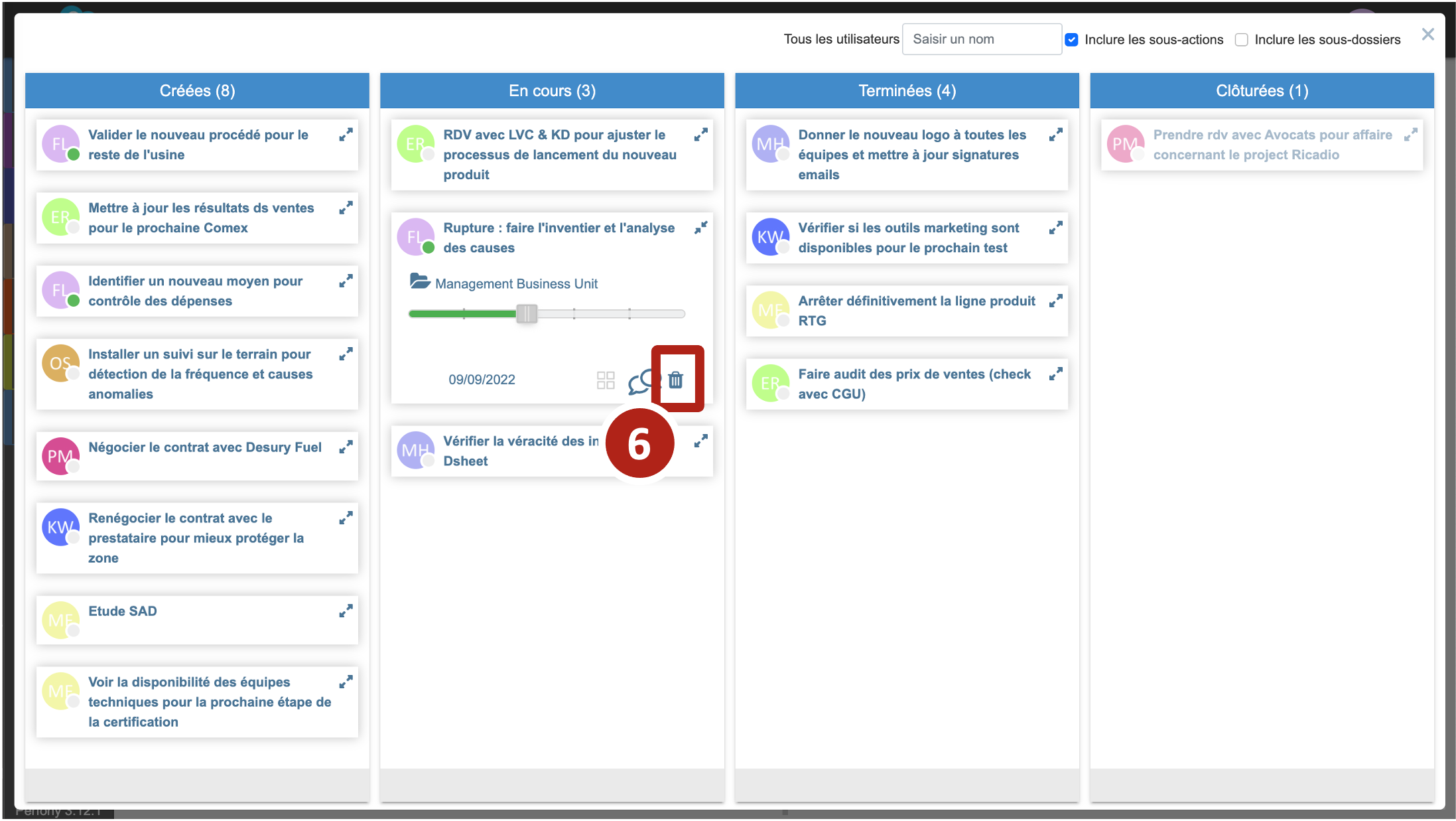This screenshot has height=821, width=1456.
Task: Click KW avatar on Vérifier si les outils card
Action: click(x=770, y=237)
